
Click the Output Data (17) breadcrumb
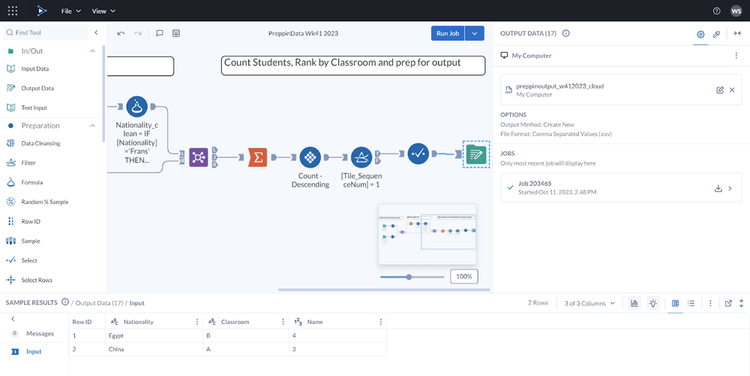click(x=98, y=303)
